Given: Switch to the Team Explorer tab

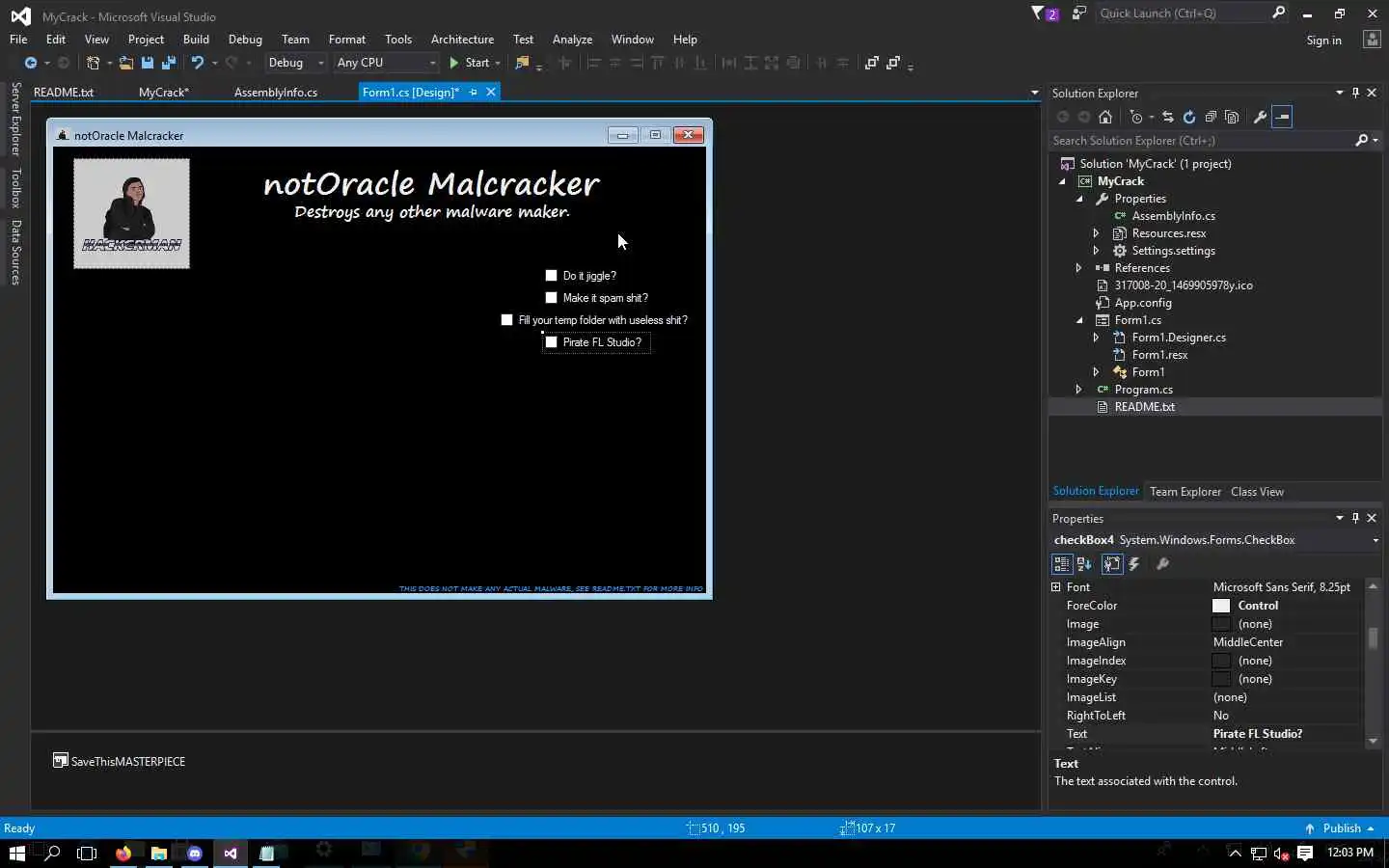Looking at the screenshot, I should [1185, 492].
